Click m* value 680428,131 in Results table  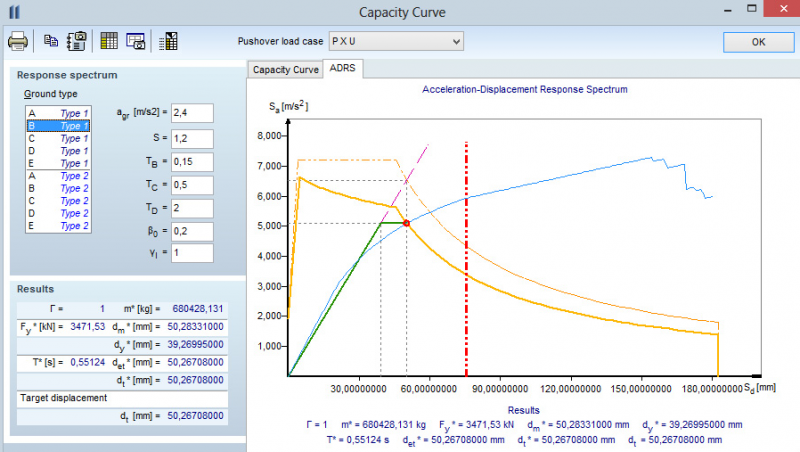tap(197, 309)
